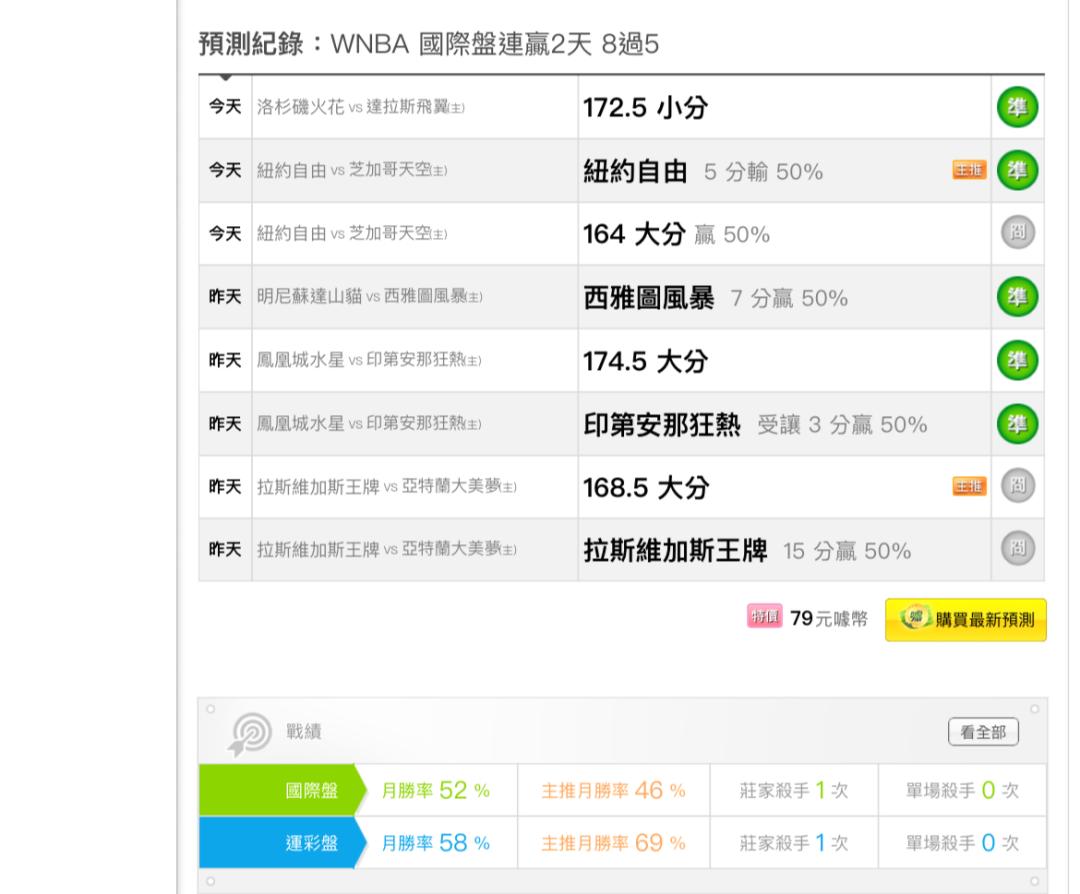Viewport: 1080px width, 894px height.
Task: Click gray result icon on 拉斯維加斯王牌 15 分贏 row
Action: 1017,549
